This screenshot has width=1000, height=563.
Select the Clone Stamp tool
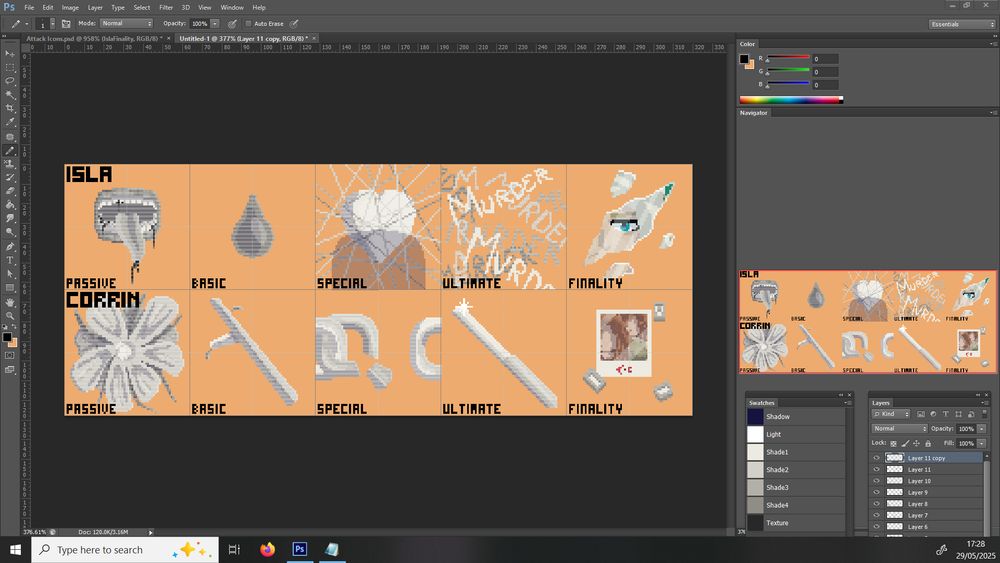click(10, 164)
